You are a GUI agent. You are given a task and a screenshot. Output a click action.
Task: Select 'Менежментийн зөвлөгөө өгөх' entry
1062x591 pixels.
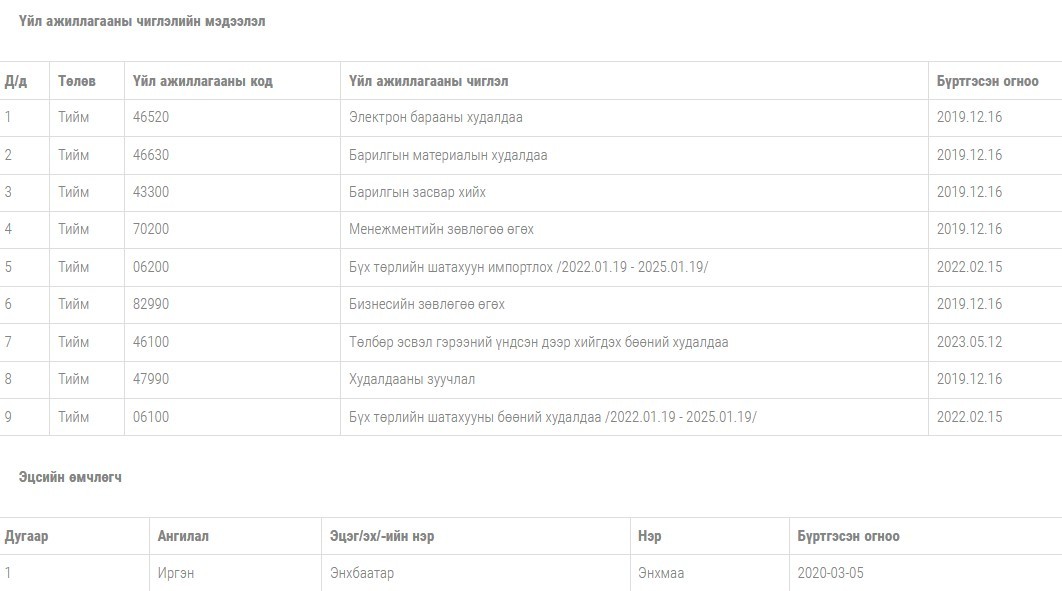[x=441, y=229]
